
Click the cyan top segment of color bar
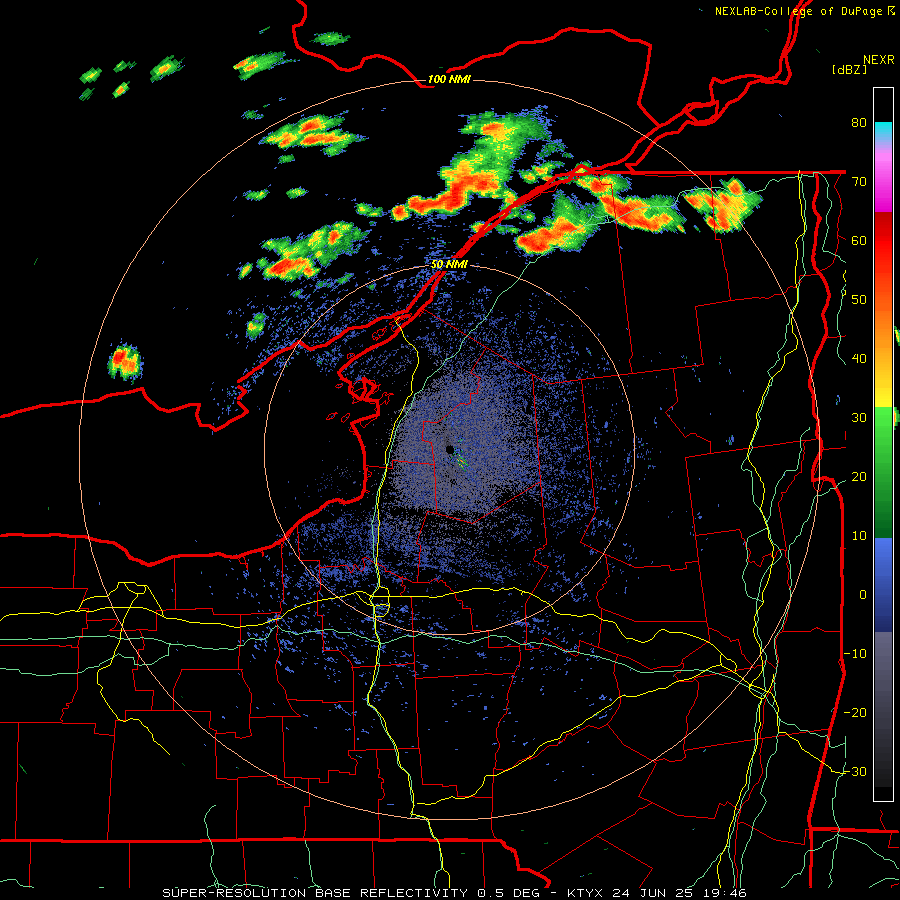click(883, 131)
